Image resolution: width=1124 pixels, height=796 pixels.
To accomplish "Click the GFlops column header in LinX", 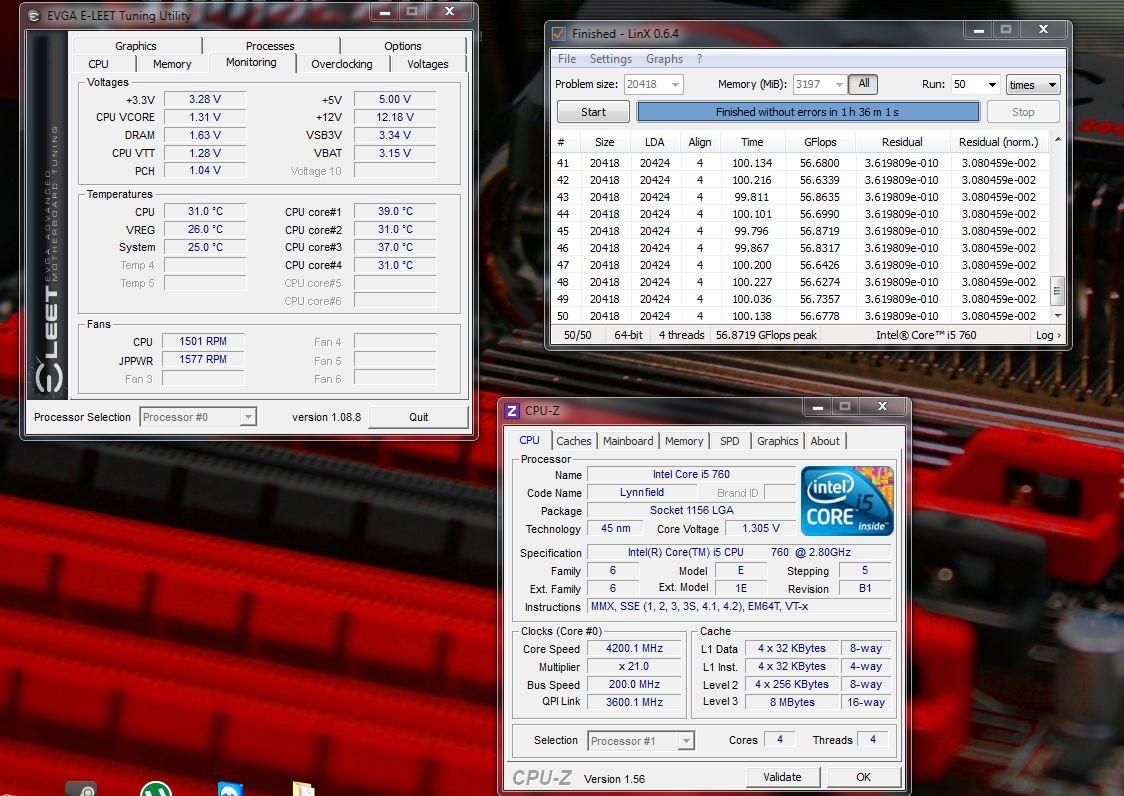I will point(819,142).
